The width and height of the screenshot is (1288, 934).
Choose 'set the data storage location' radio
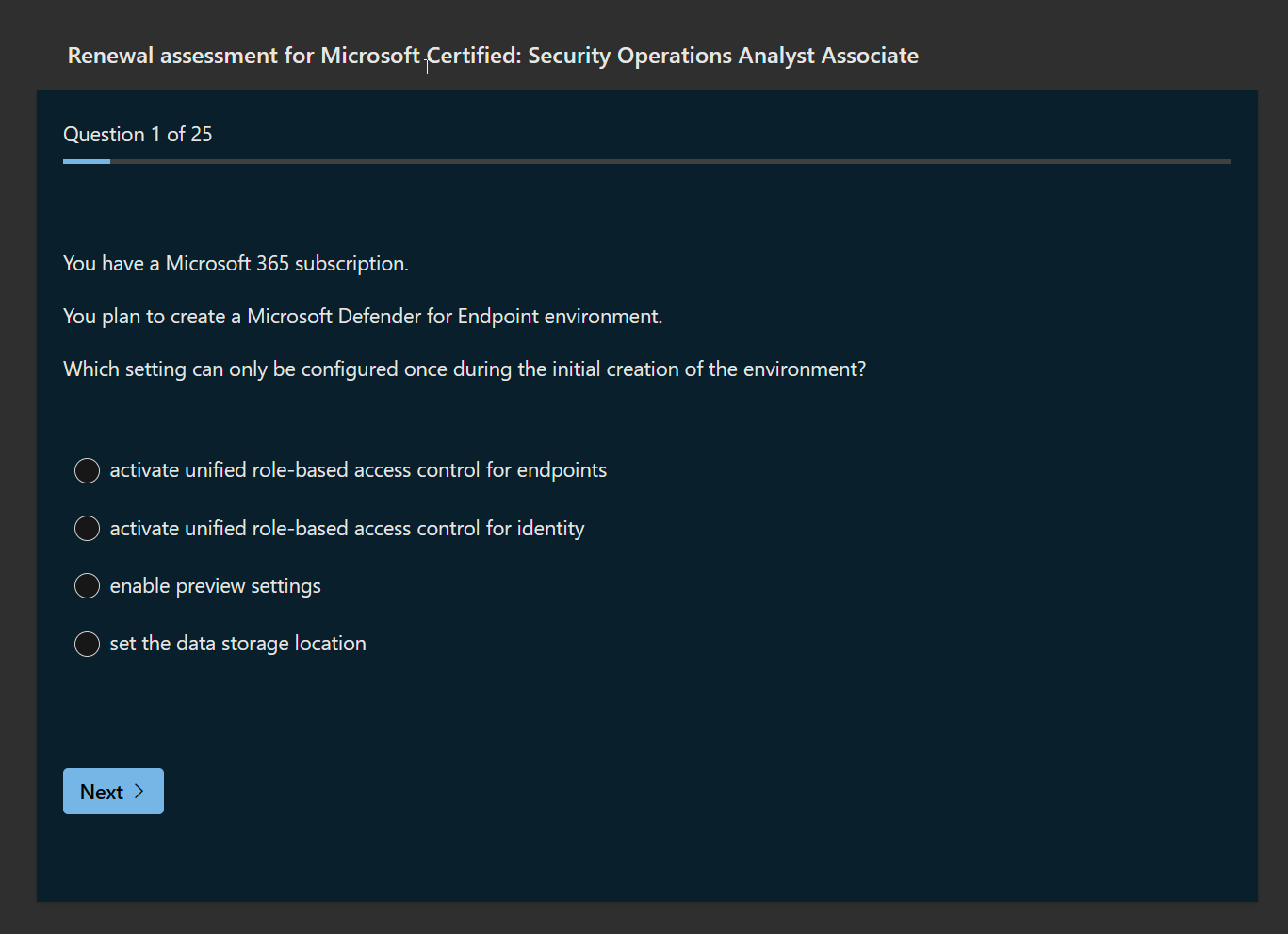[x=87, y=644]
